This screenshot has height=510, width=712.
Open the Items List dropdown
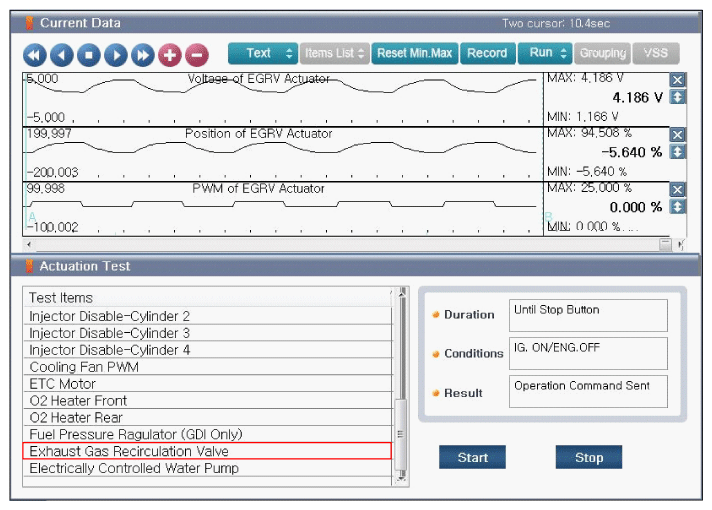[x=335, y=53]
